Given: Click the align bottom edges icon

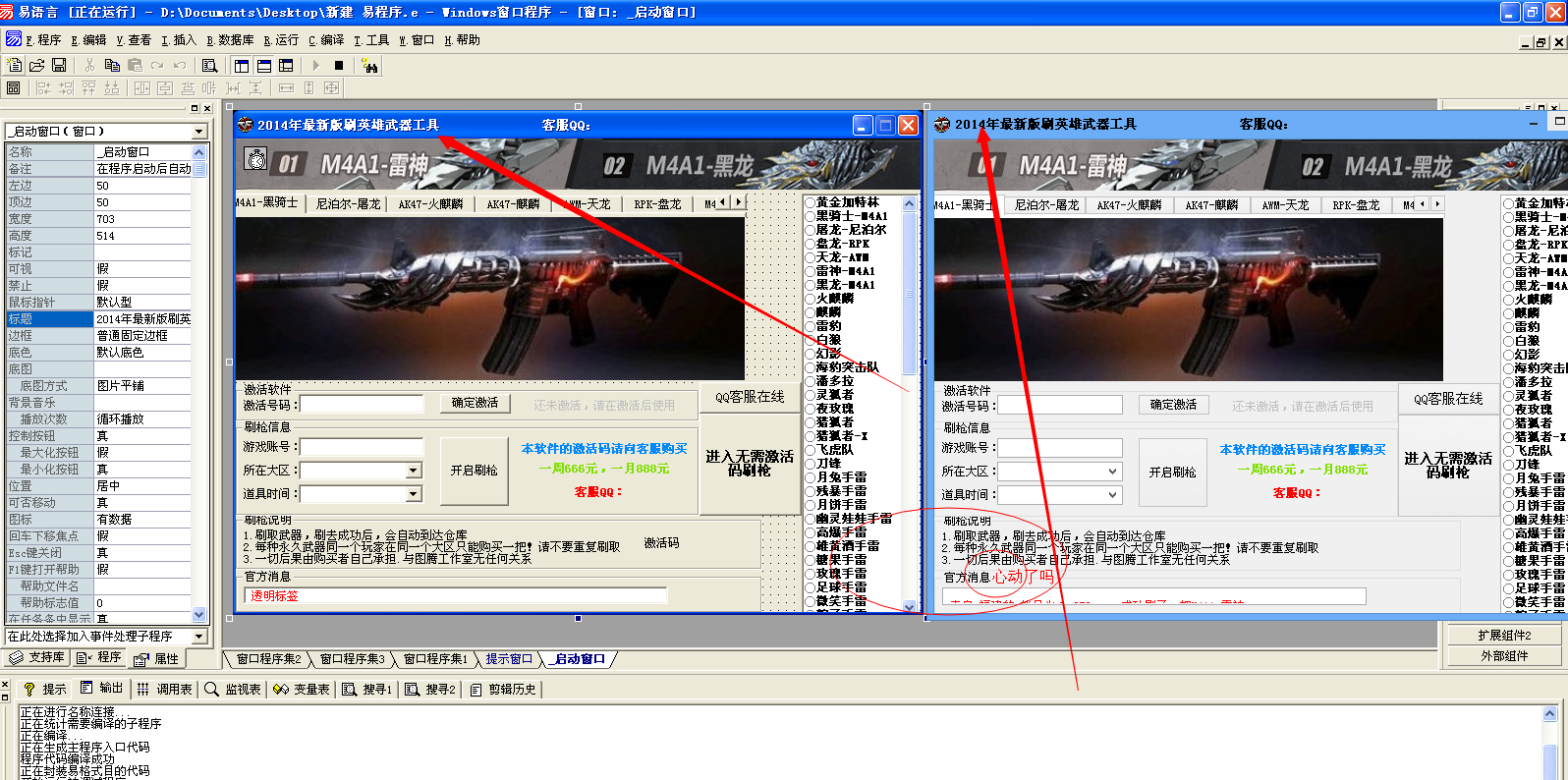Looking at the screenshot, I should coord(111,87).
